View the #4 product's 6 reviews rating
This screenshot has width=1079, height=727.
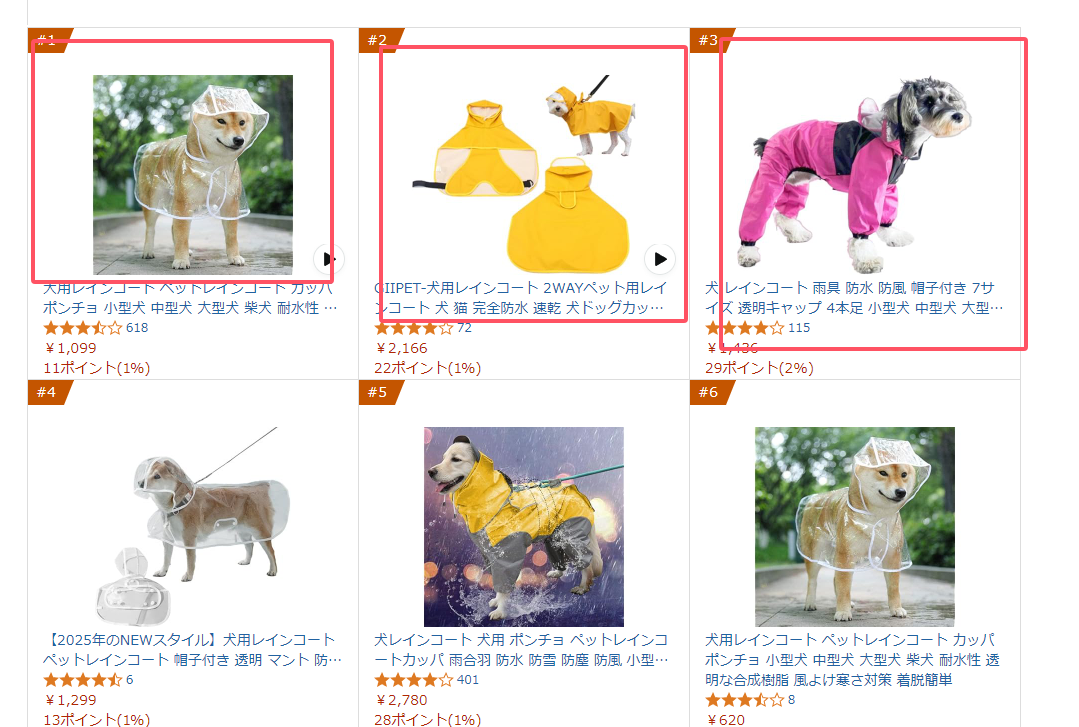[x=83, y=679]
